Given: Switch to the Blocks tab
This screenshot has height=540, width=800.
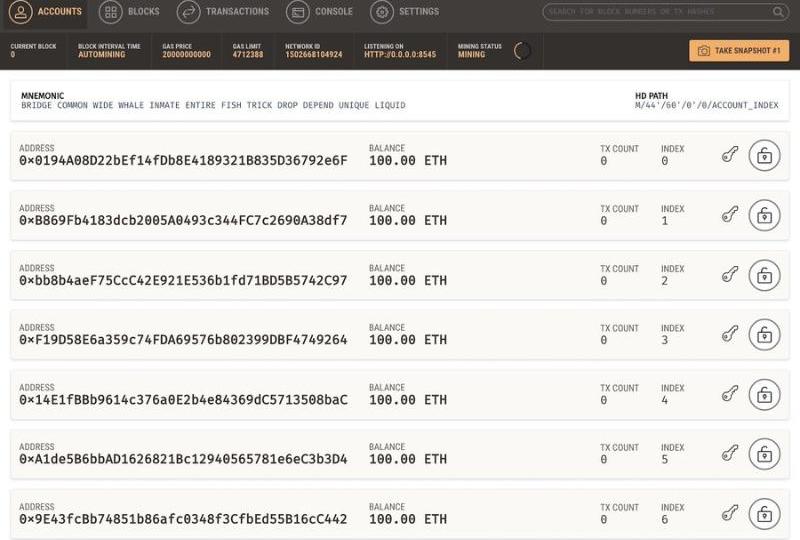Looking at the screenshot, I should tap(130, 12).
